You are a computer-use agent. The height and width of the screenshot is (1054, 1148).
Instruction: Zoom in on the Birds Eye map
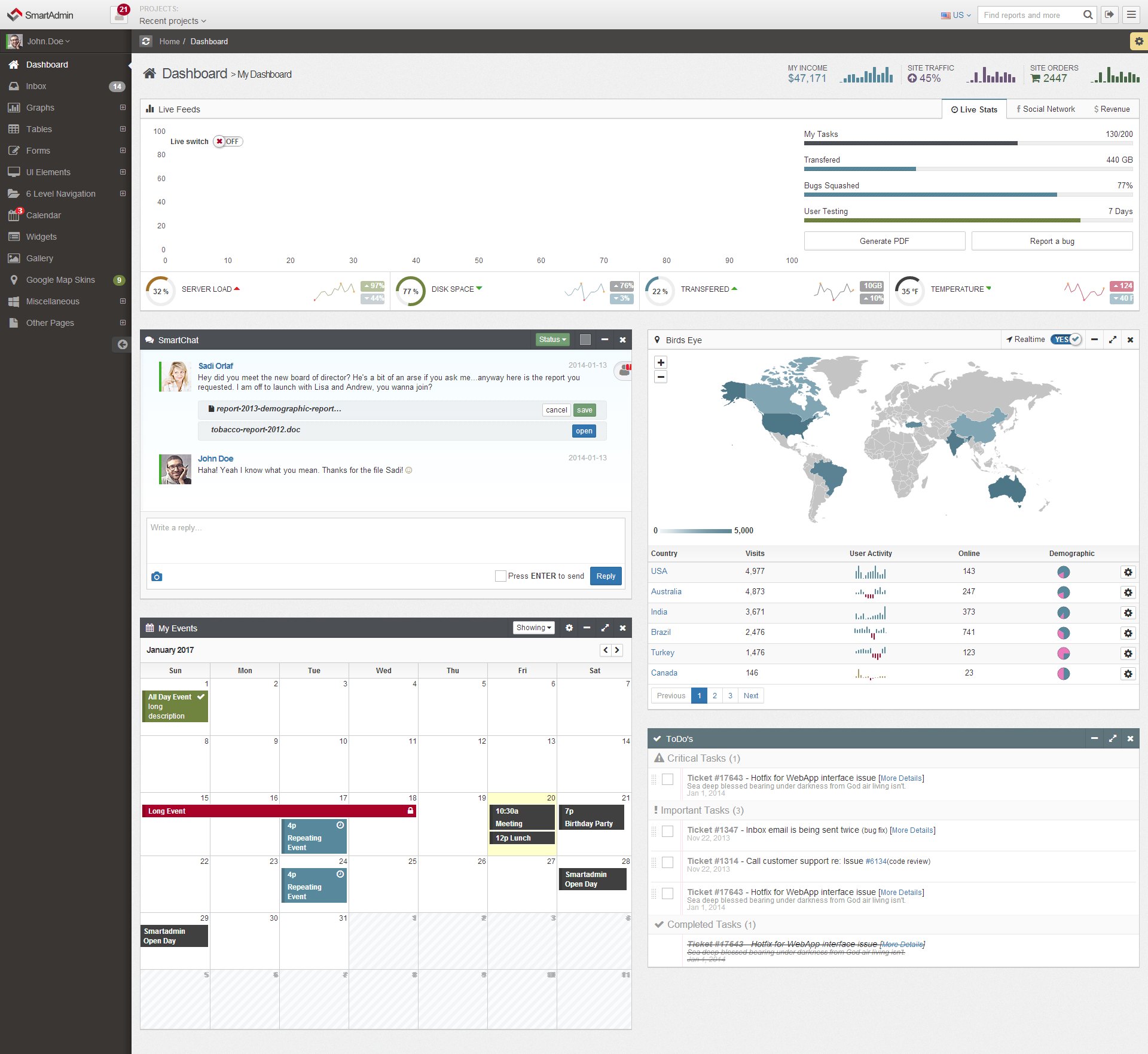tap(661, 362)
